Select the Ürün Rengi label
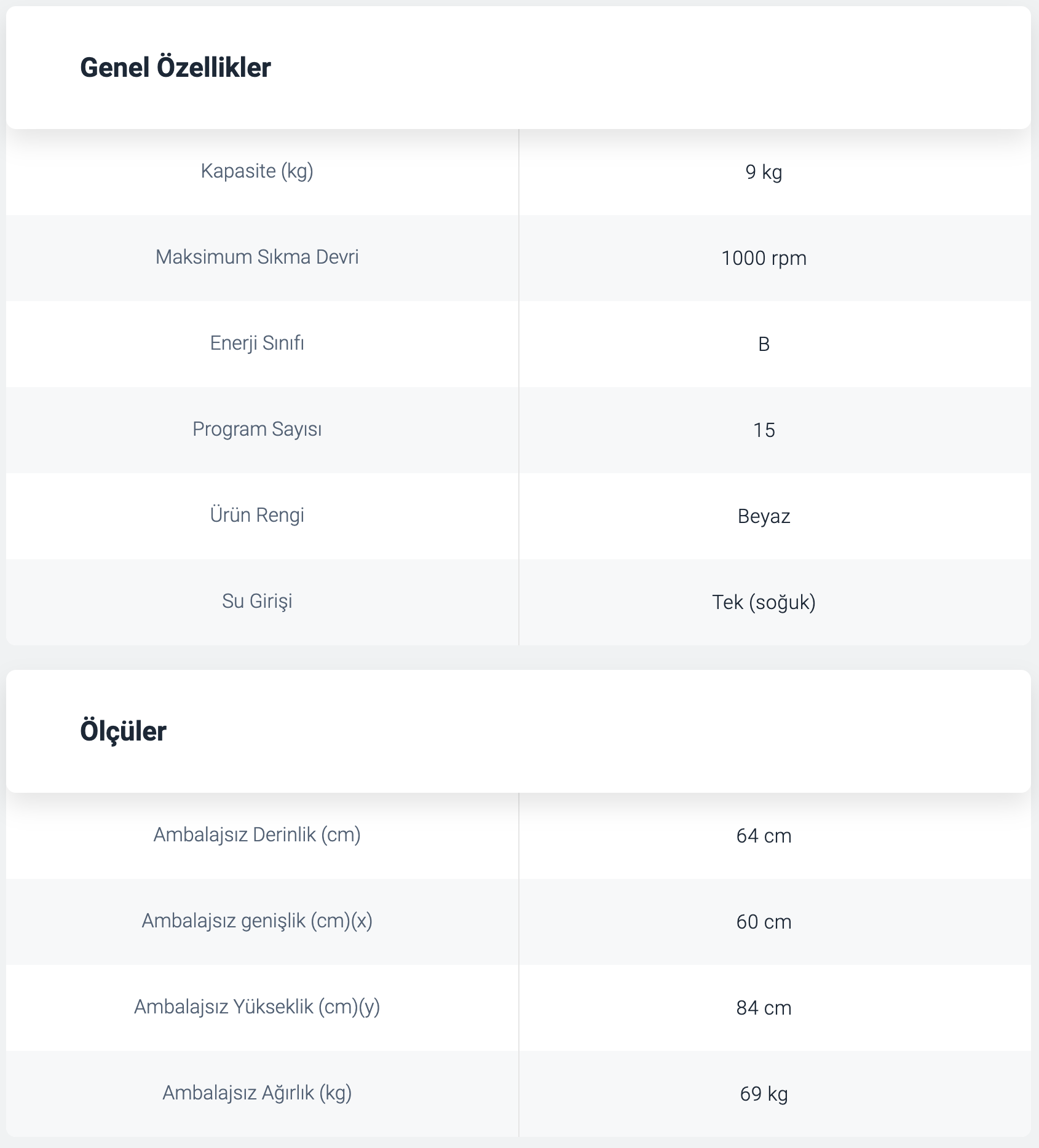The height and width of the screenshot is (1148, 1039). click(x=257, y=515)
